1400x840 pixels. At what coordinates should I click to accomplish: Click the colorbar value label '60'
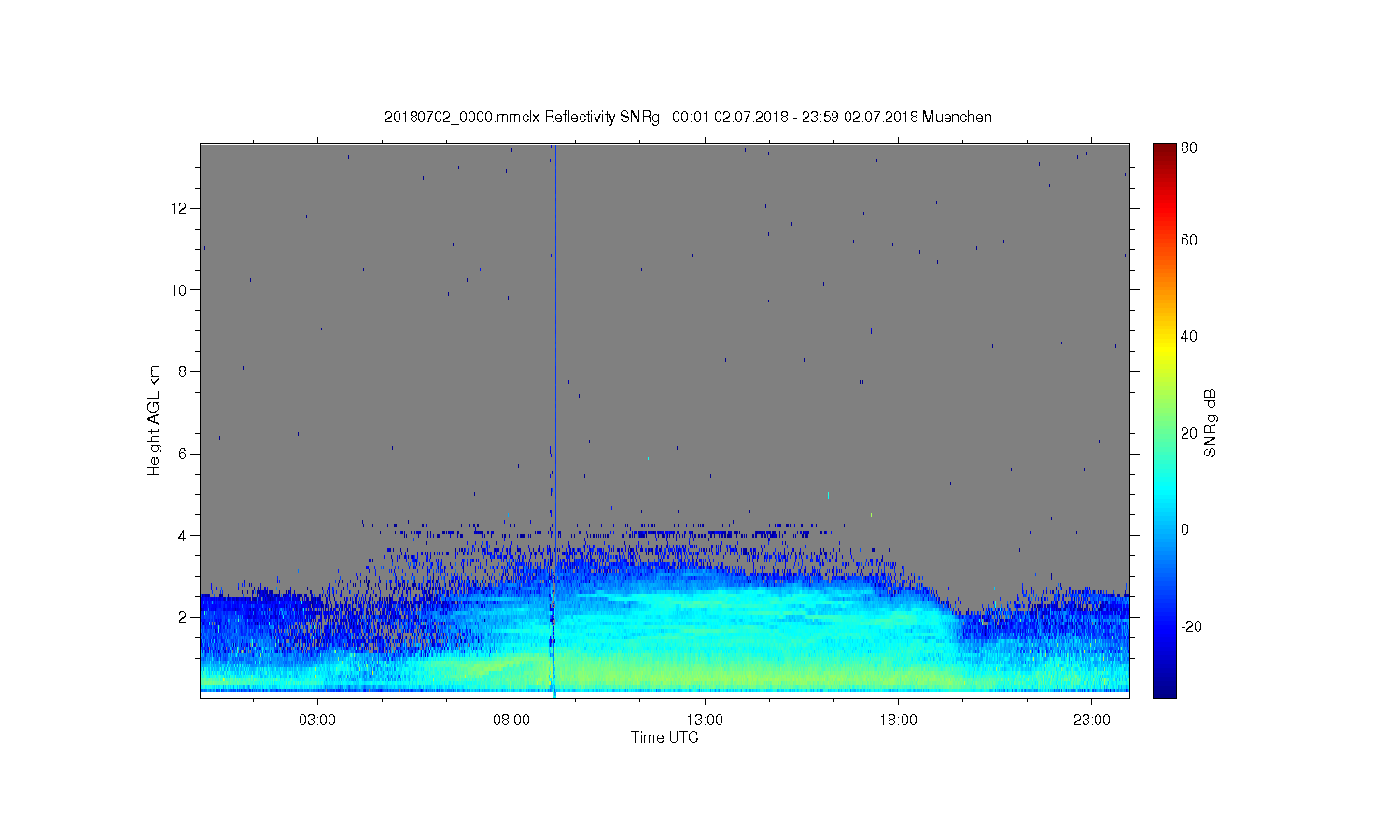point(1189,240)
